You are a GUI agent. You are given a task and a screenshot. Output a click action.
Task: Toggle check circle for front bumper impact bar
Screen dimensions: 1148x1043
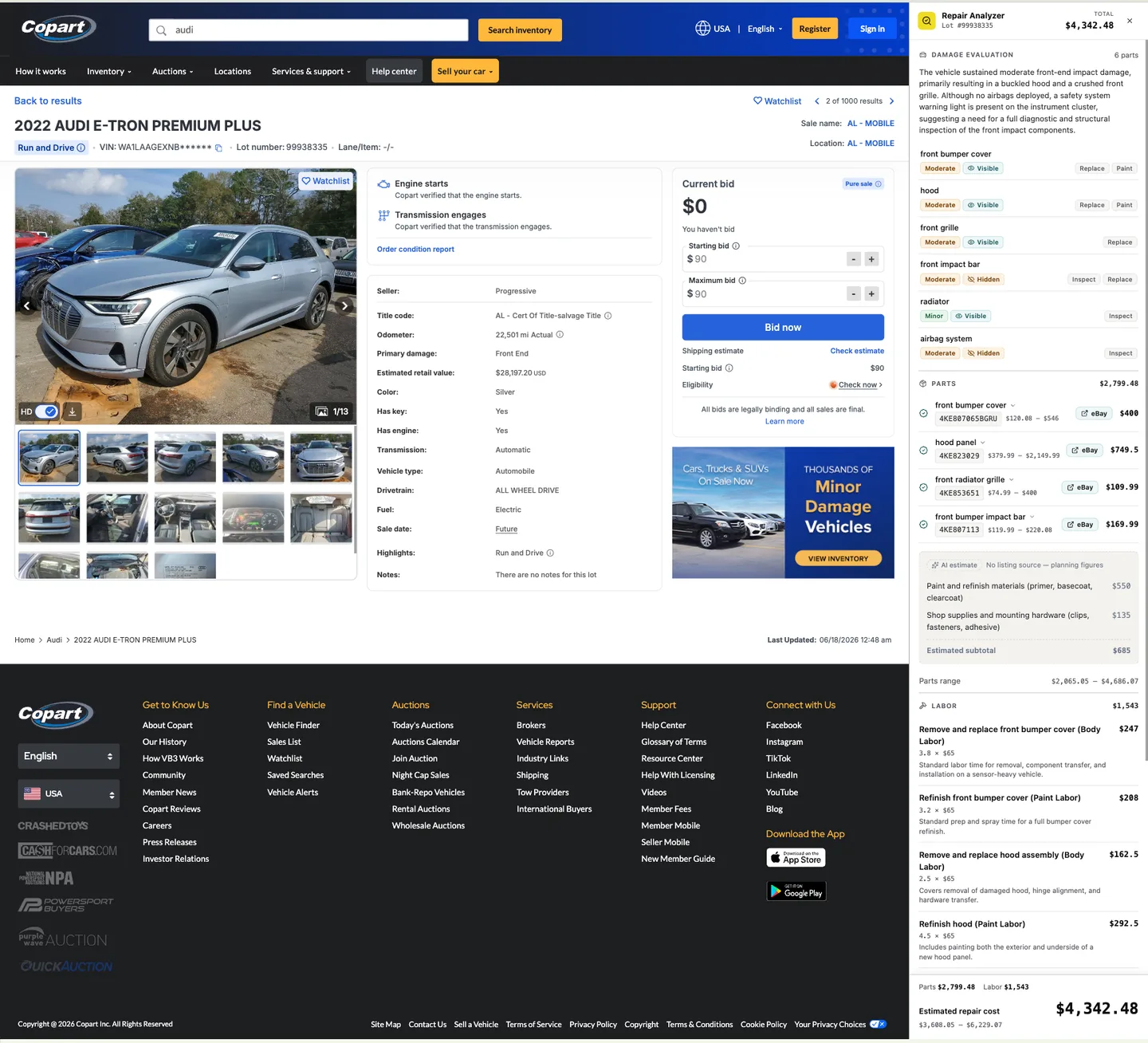[x=923, y=525]
